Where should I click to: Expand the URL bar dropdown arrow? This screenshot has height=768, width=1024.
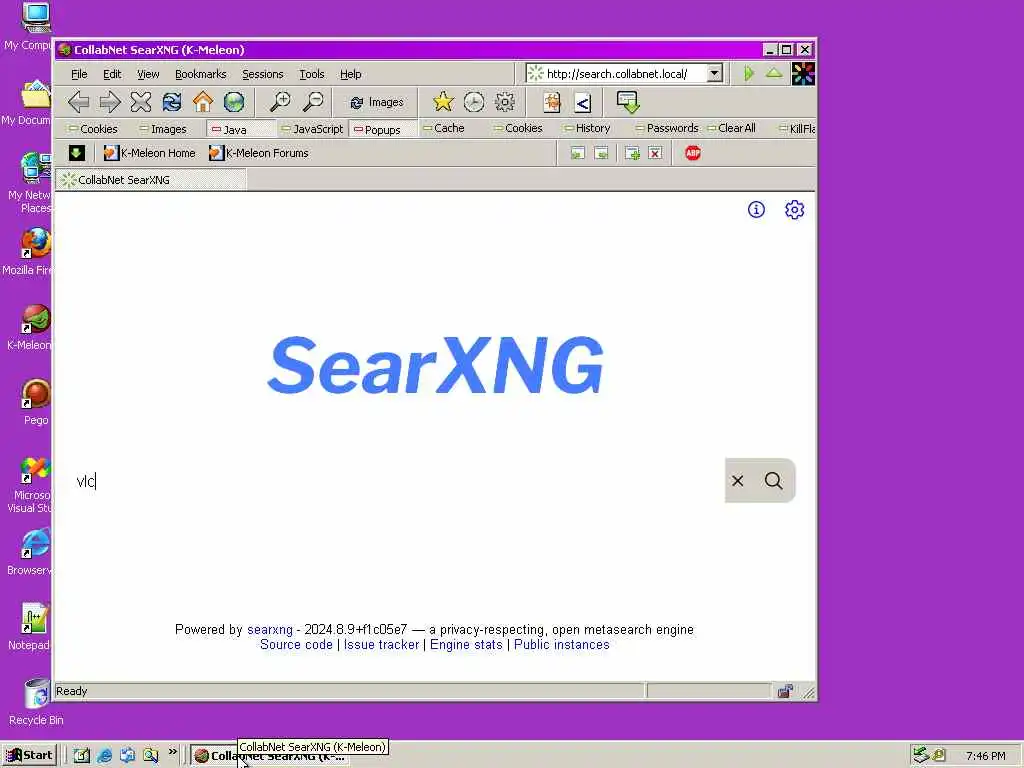pyautogui.click(x=714, y=73)
